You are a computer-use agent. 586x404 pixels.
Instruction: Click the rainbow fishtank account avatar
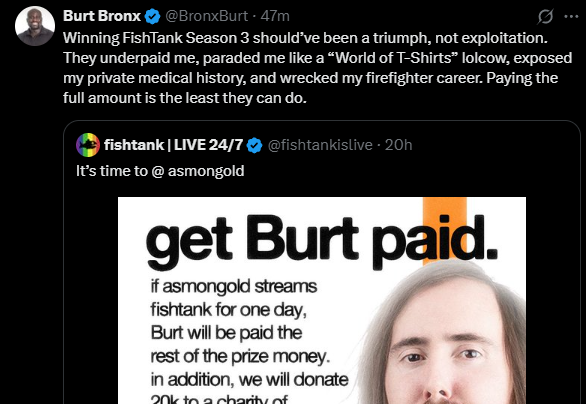click(88, 145)
